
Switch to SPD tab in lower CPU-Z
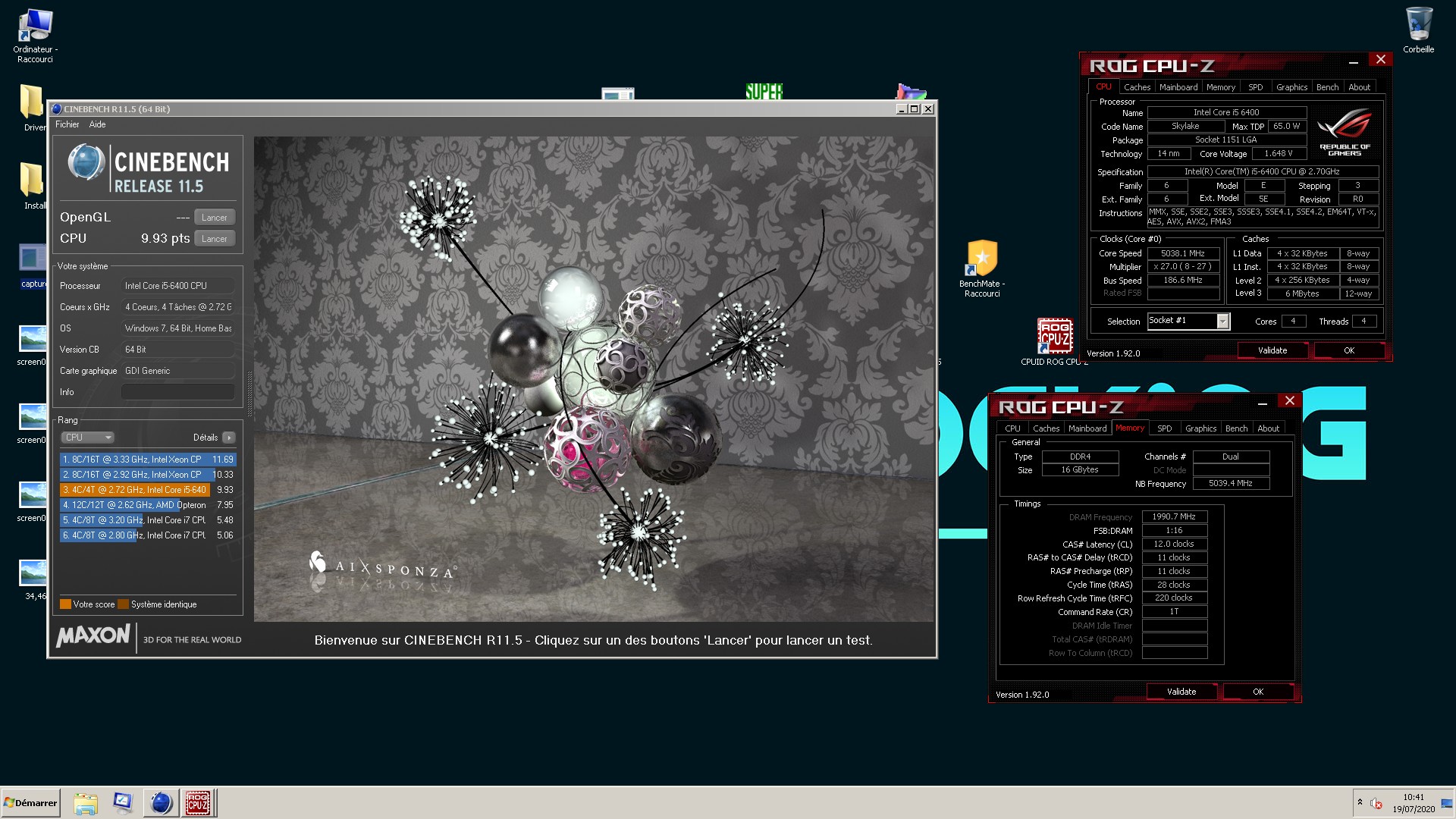[x=1165, y=428]
